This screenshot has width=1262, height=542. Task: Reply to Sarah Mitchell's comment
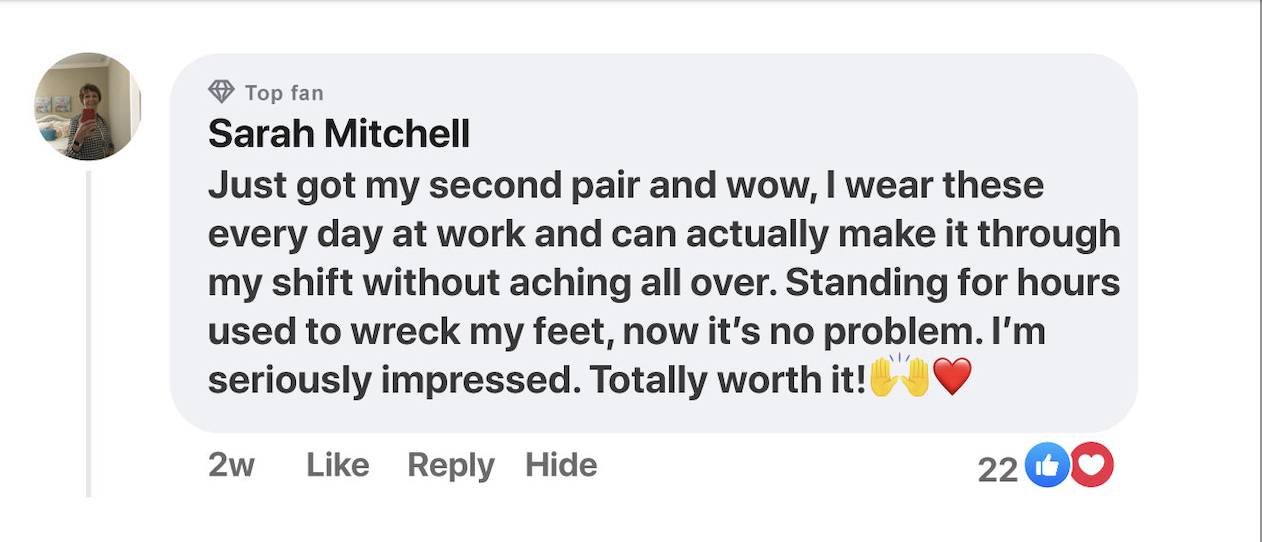click(451, 465)
